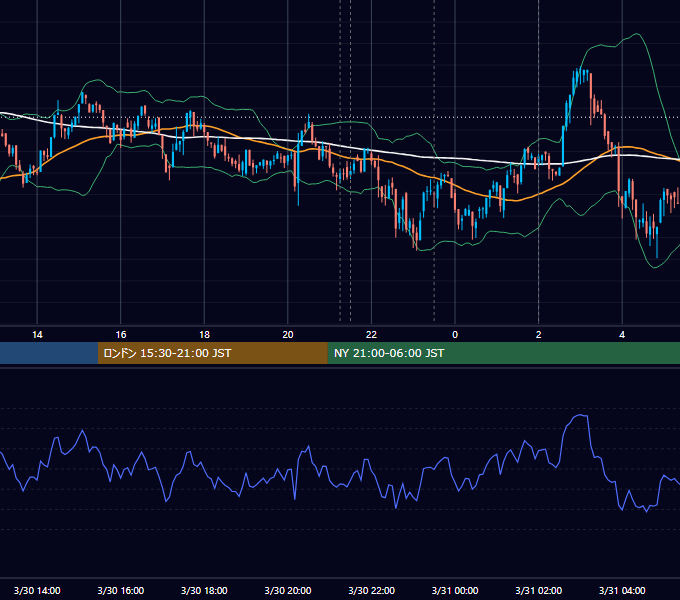Click the 3/30 22:00 date label
Image resolution: width=680 pixels, height=600 pixels.
click(372, 590)
